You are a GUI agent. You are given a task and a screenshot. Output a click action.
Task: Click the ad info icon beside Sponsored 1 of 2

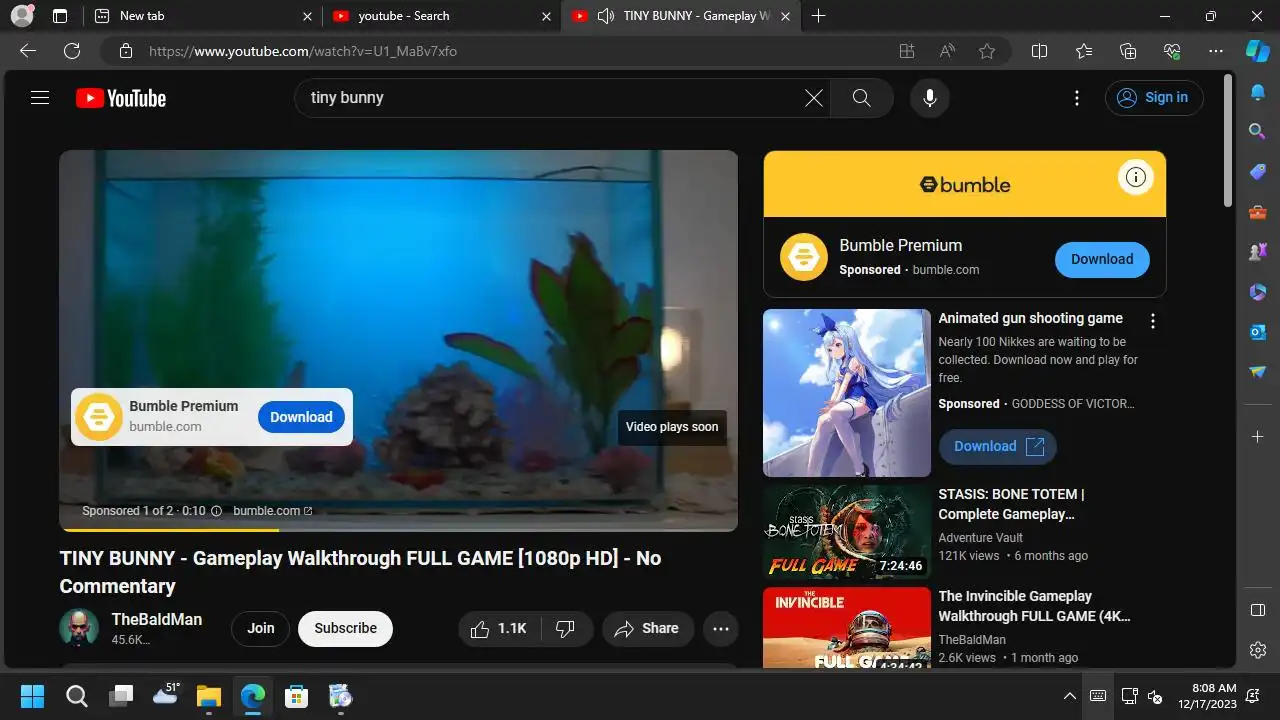pos(216,511)
